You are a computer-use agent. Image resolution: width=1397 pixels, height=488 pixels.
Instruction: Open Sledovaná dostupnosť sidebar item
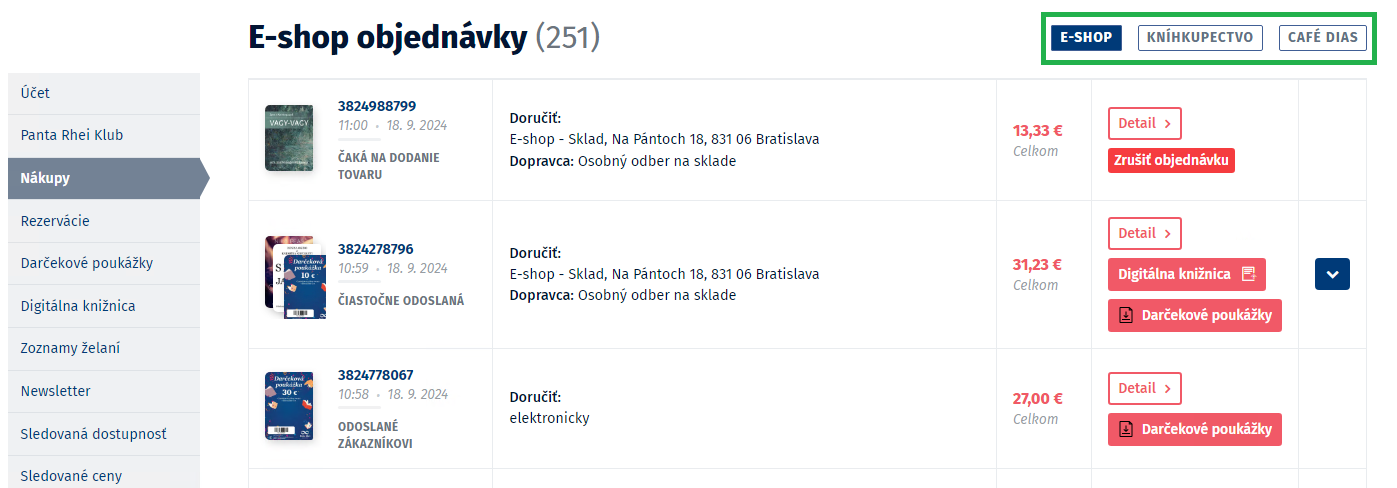point(104,434)
